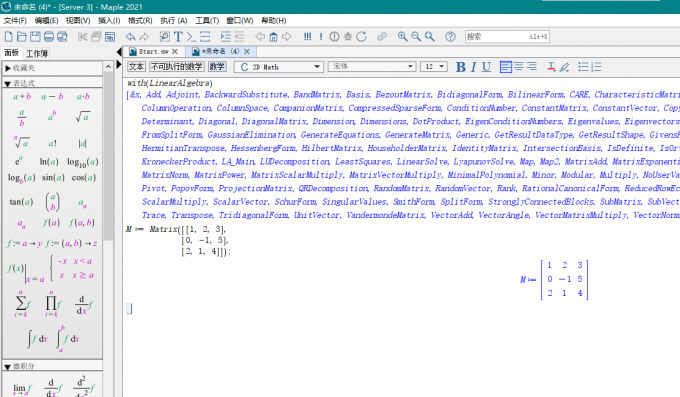Switch input mode to 不可执行的数学
680x397 pixels.
(x=177, y=66)
